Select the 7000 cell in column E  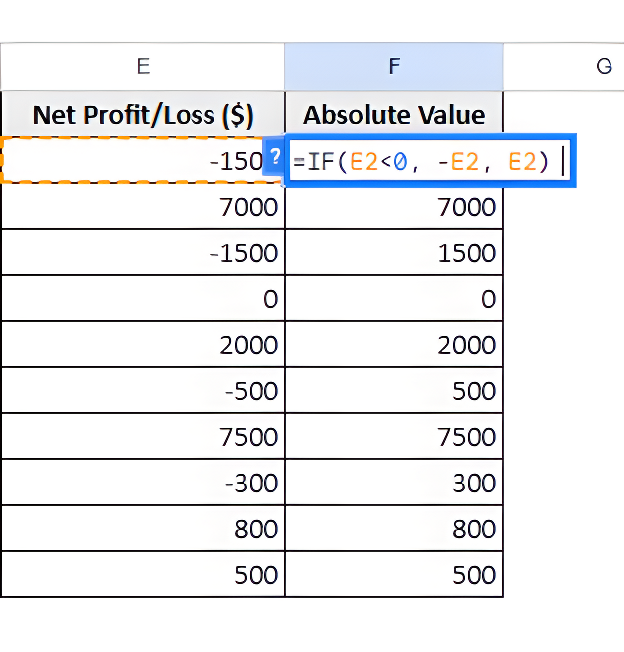[x=143, y=206]
